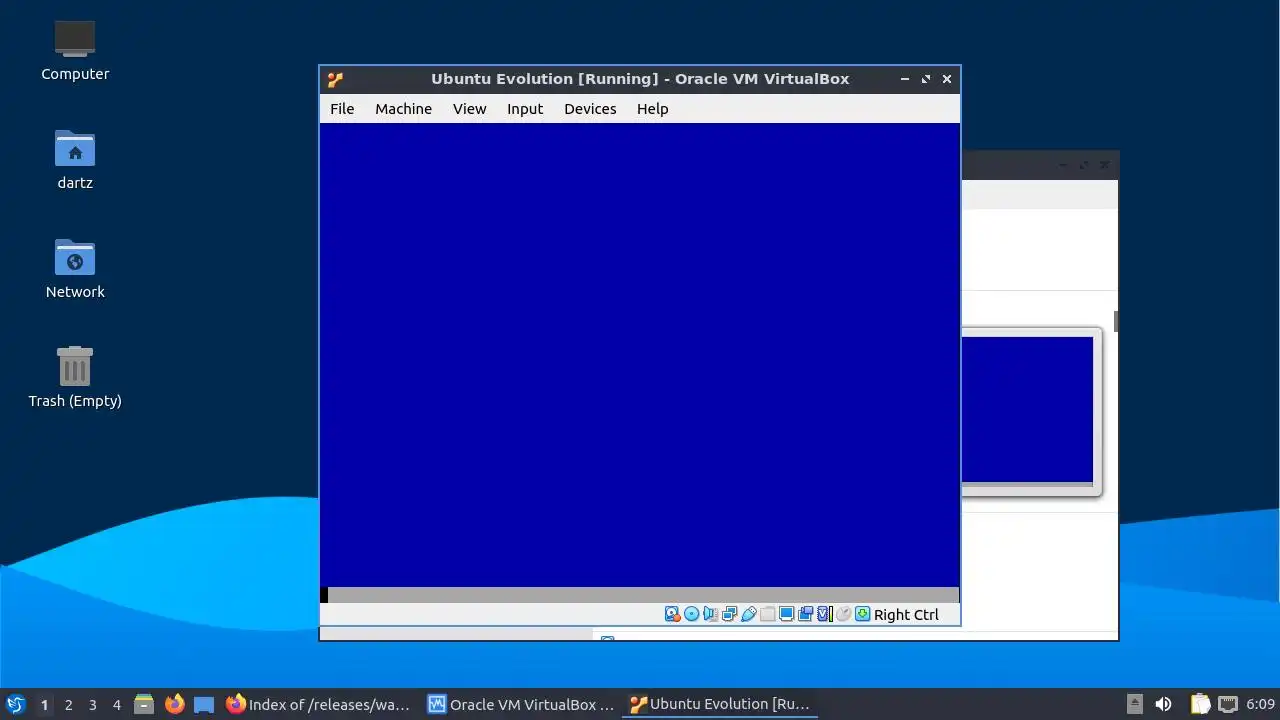Screen dimensions: 1280x720
Task: Click the CPU virtualization V chip icon
Action: (825, 614)
